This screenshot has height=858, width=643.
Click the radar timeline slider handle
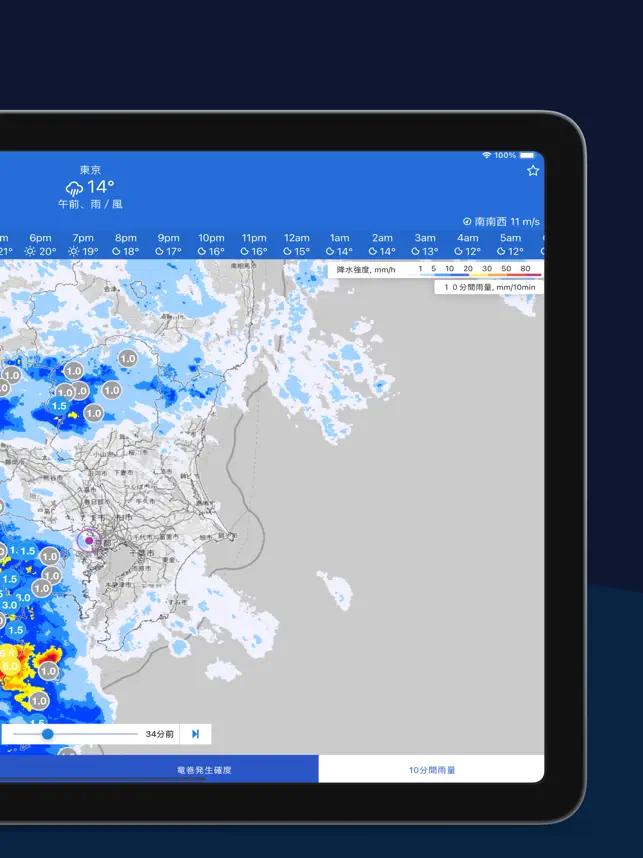(x=48, y=734)
